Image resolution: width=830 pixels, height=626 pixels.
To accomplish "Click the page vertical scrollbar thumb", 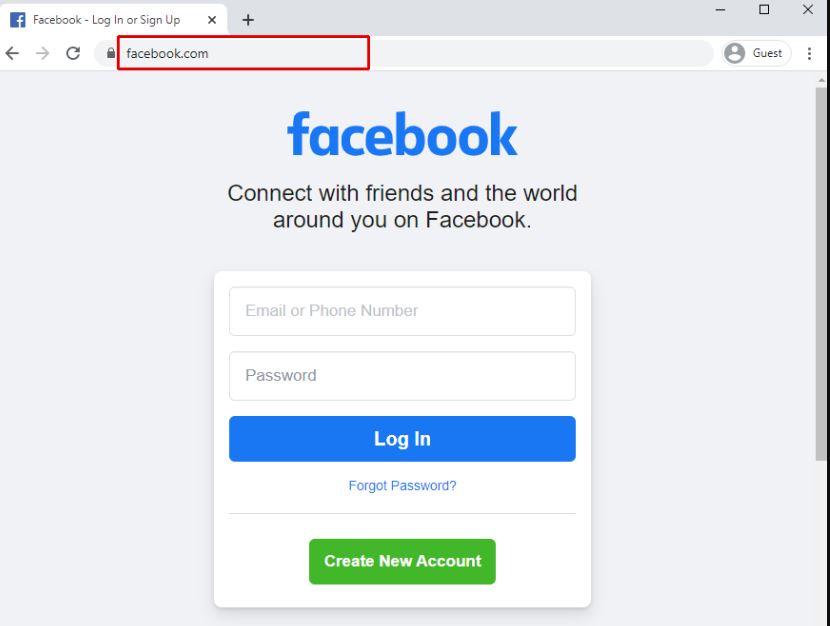I will pos(821,274).
